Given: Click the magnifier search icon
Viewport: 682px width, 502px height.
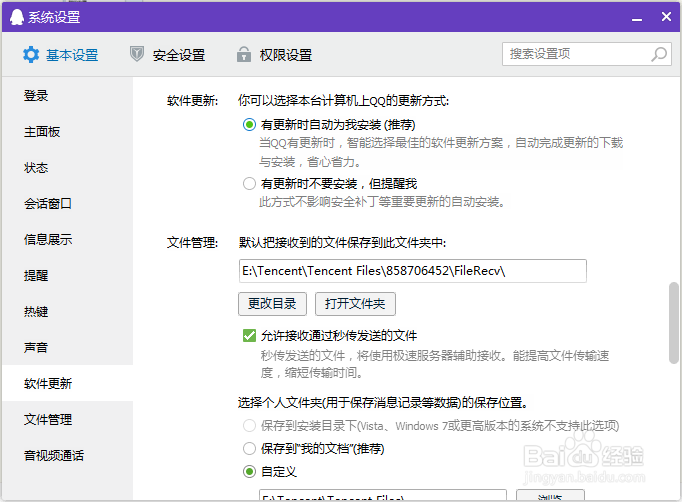Looking at the screenshot, I should 659,54.
